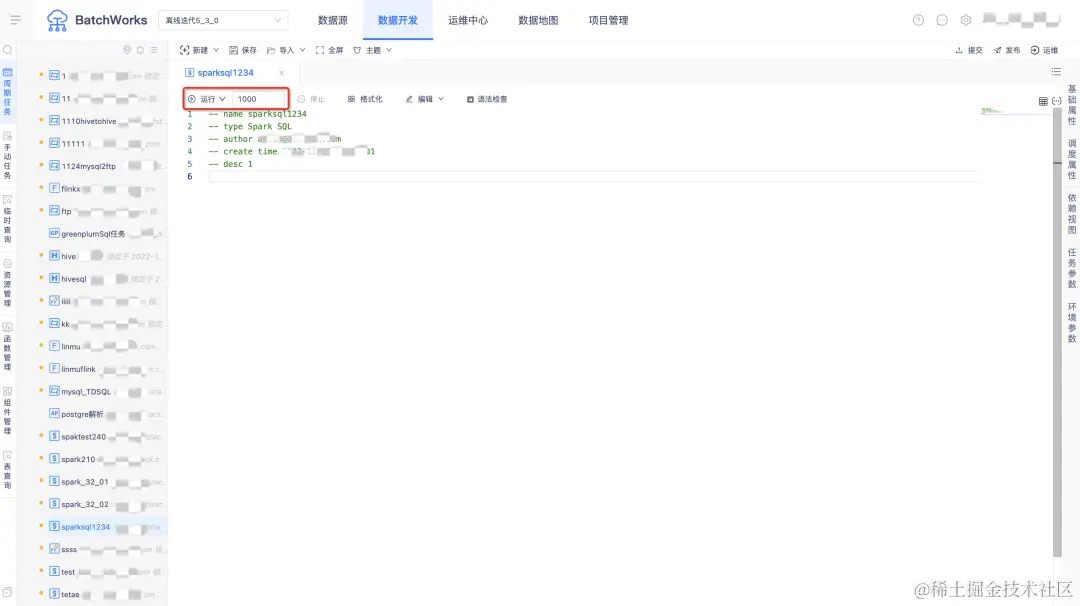Click the row limit input showing 1000
Image resolution: width=1080 pixels, height=606 pixels.
[x=258, y=99]
